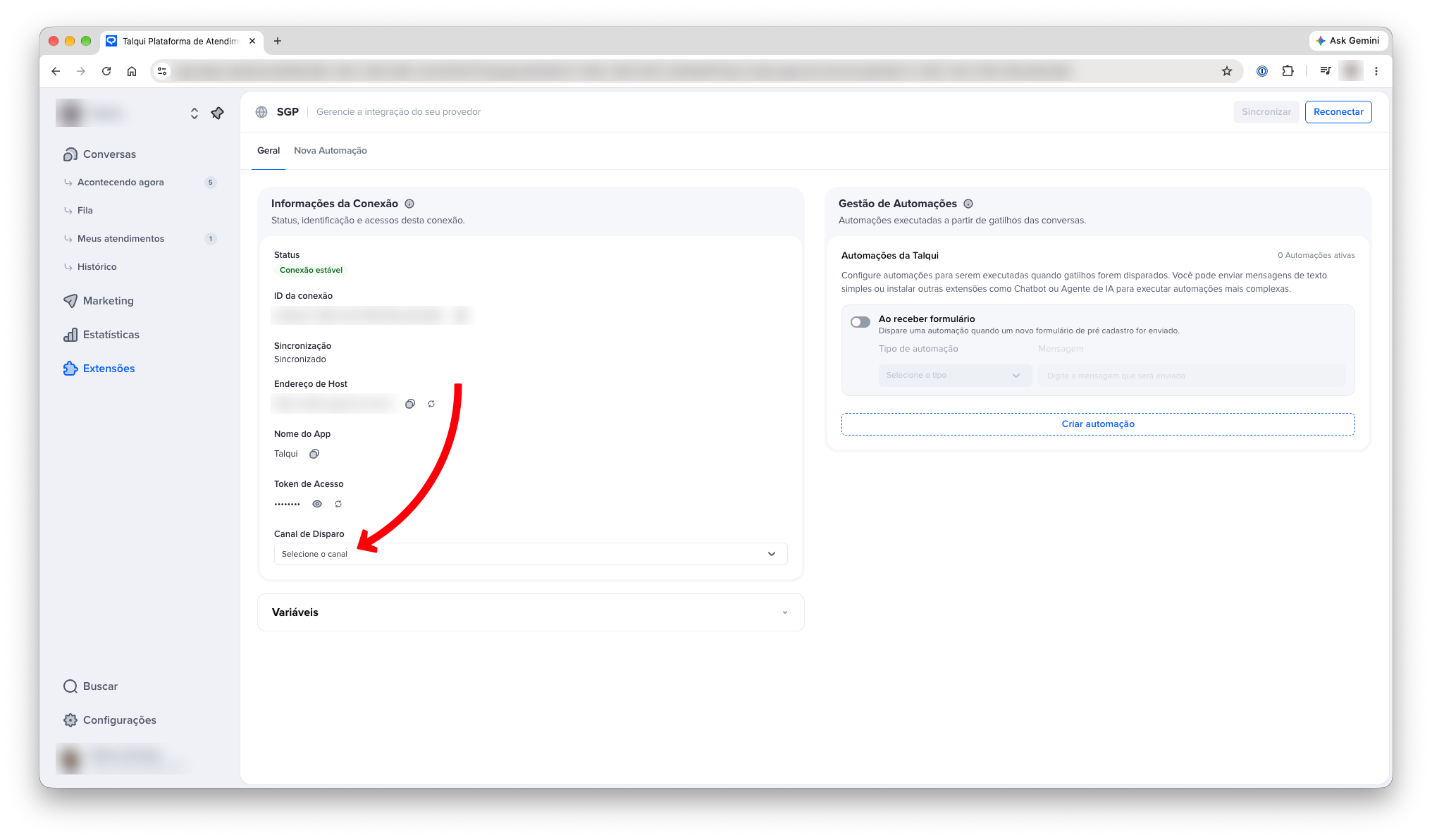Copy the Endereço de Host value
Image resolution: width=1432 pixels, height=840 pixels.
[410, 404]
